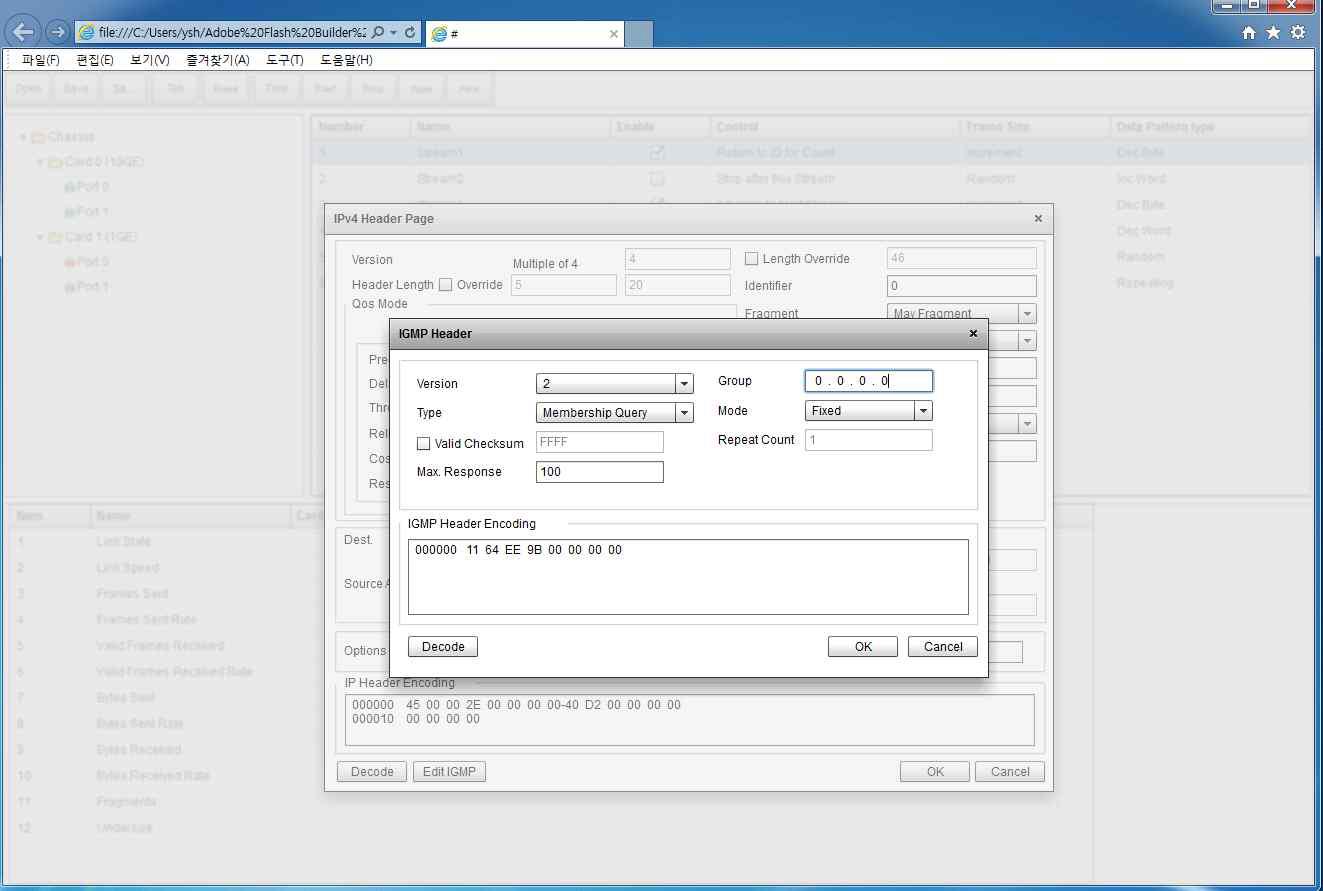
Task: Click the checksum FFFF field
Action: click(600, 442)
